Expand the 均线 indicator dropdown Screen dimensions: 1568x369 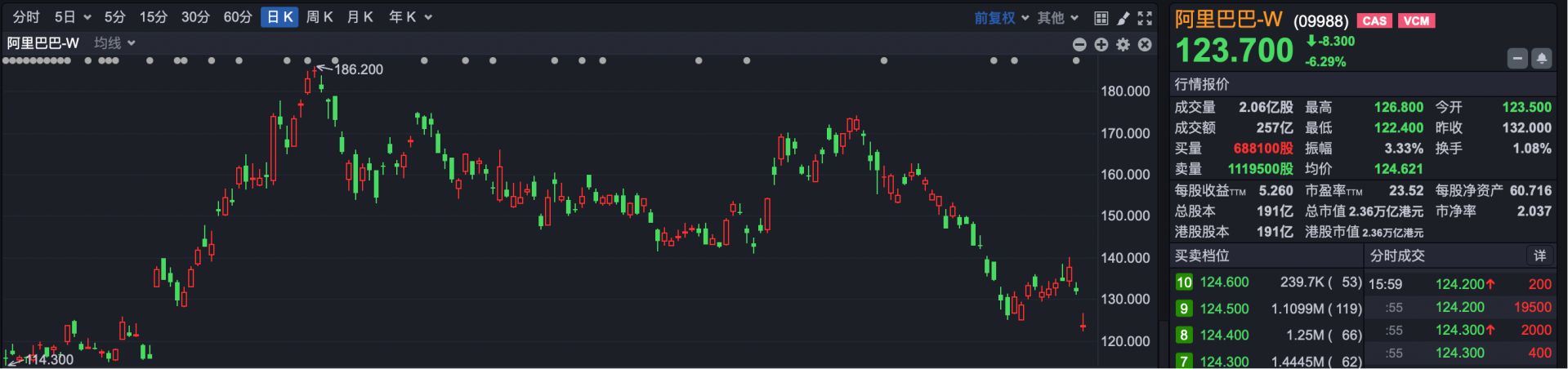tap(114, 43)
